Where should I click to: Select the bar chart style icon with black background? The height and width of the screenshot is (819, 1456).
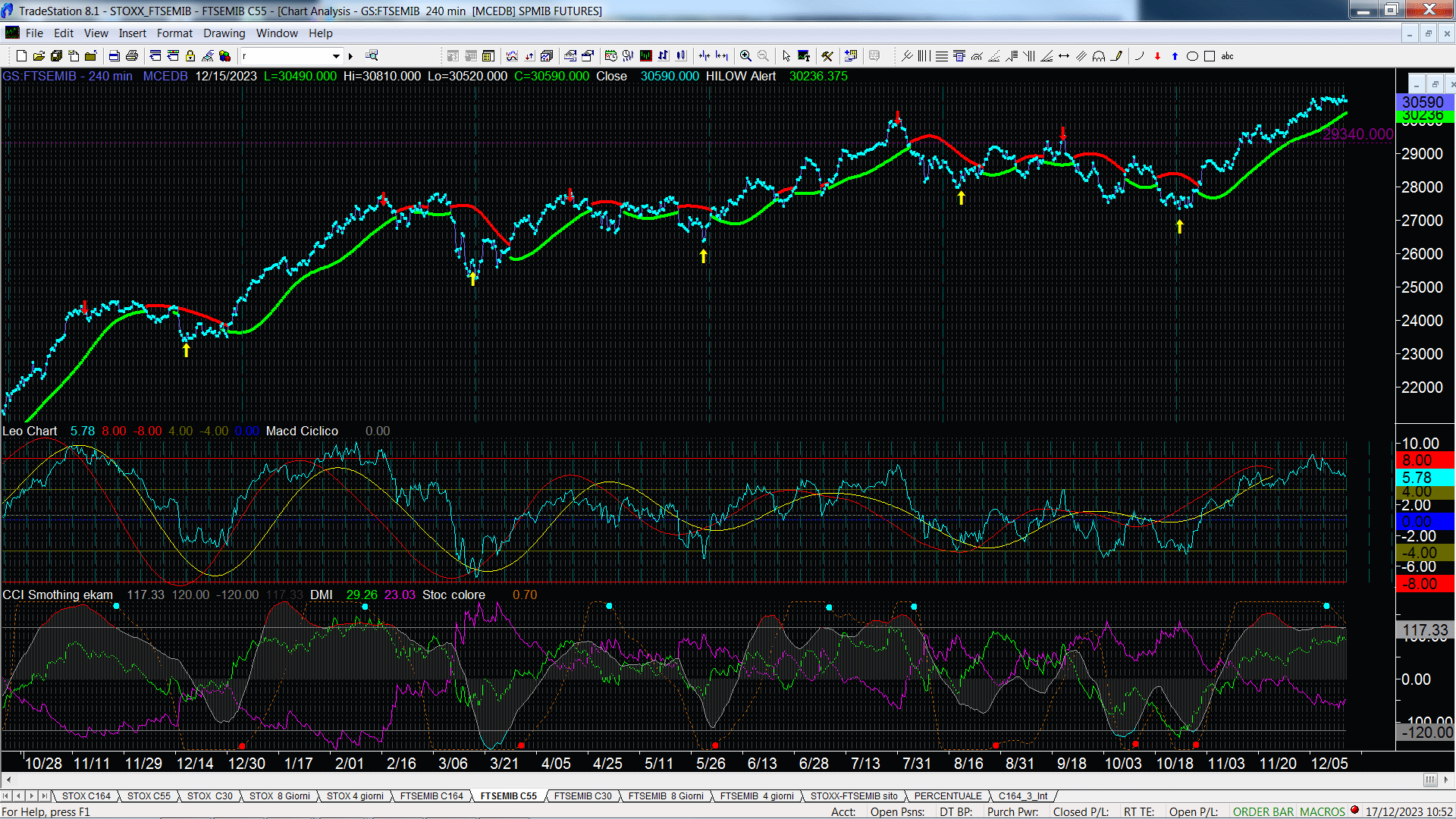(x=645, y=56)
